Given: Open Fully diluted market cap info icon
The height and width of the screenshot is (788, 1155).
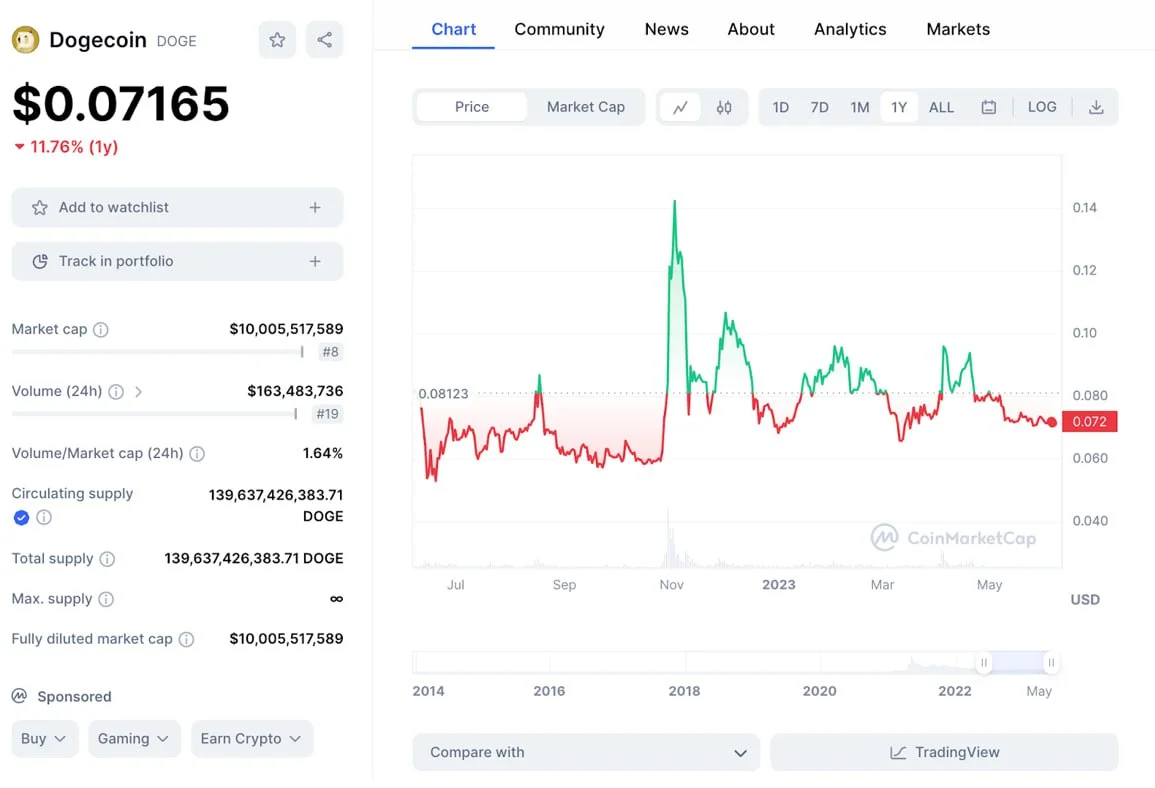Looking at the screenshot, I should (187, 639).
